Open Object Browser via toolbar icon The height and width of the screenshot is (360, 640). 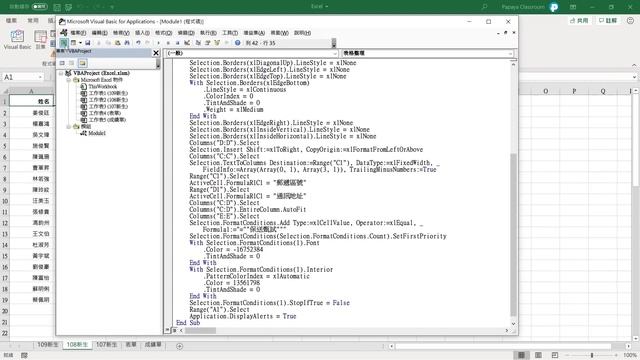click(217, 43)
